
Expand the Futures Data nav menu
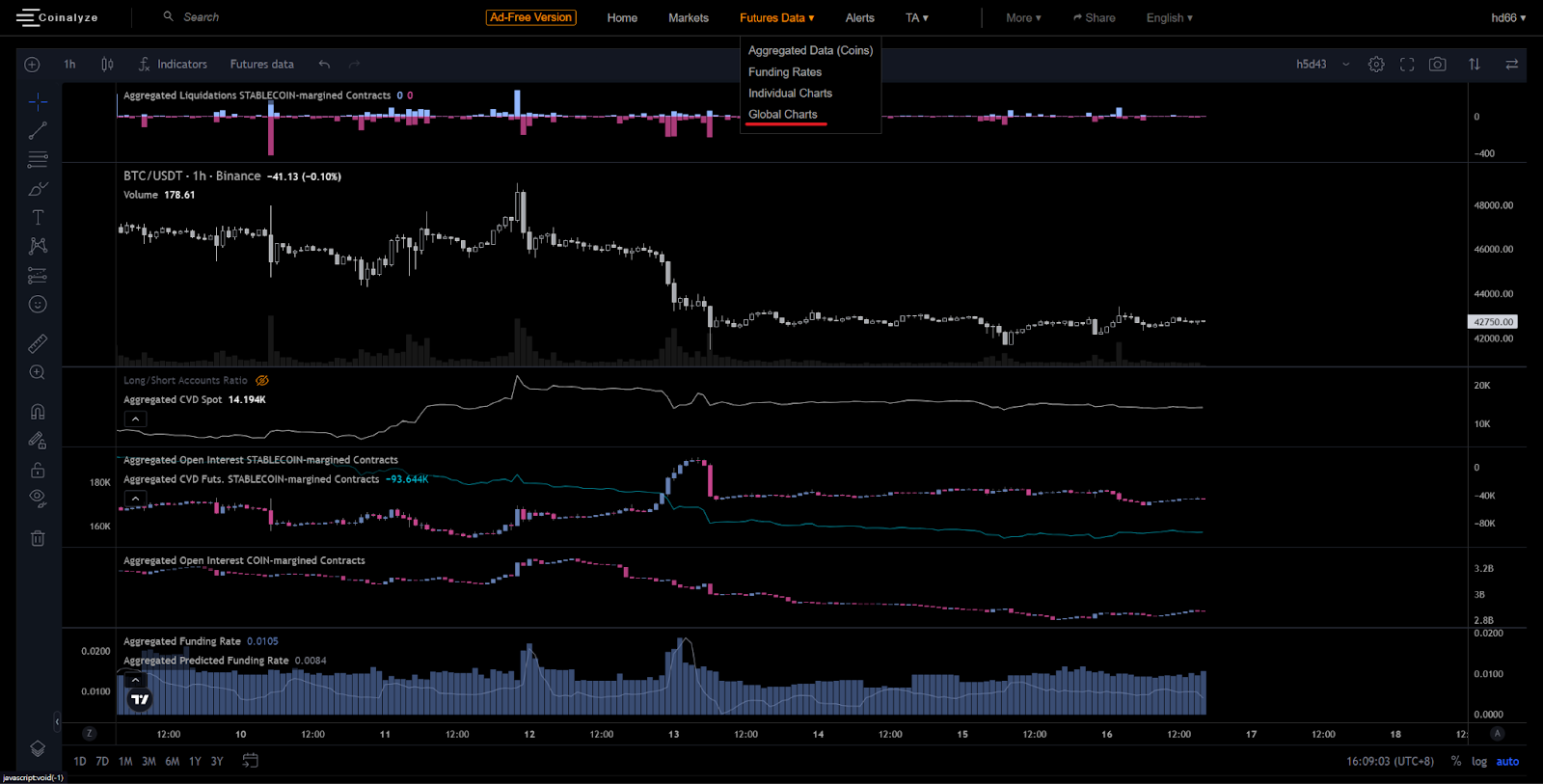click(776, 18)
